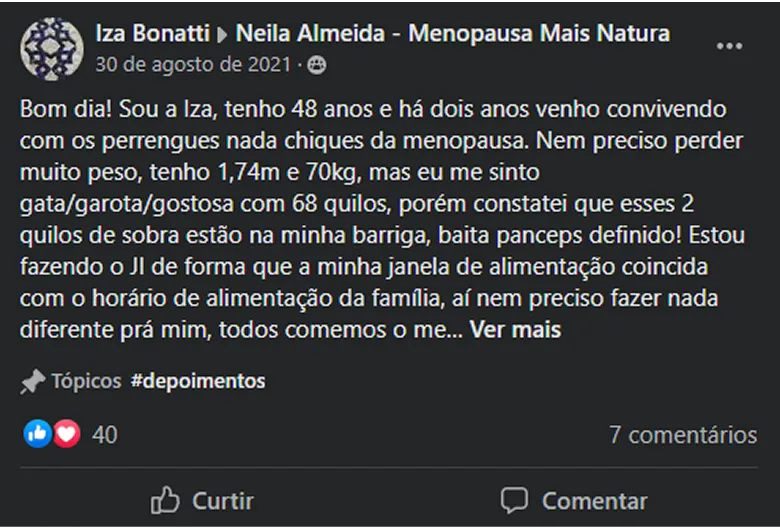The width and height of the screenshot is (780, 529).
Task: Select the #depoimentos topic hashtag
Action: click(198, 381)
